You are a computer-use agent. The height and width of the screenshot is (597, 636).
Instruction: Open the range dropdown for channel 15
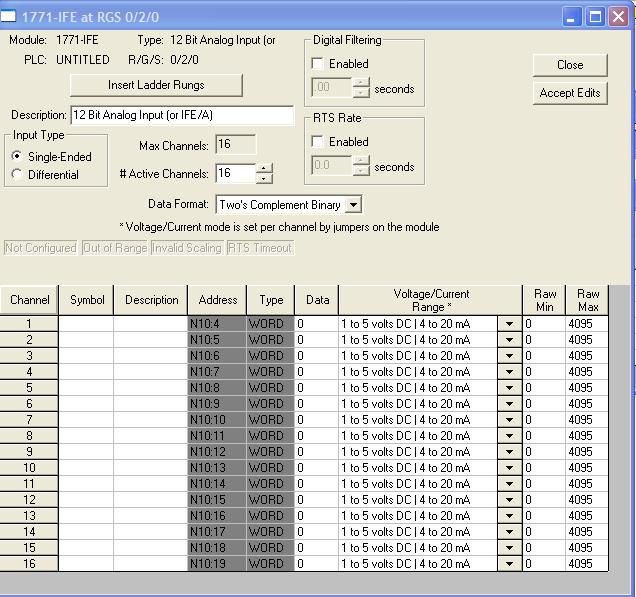[509, 548]
